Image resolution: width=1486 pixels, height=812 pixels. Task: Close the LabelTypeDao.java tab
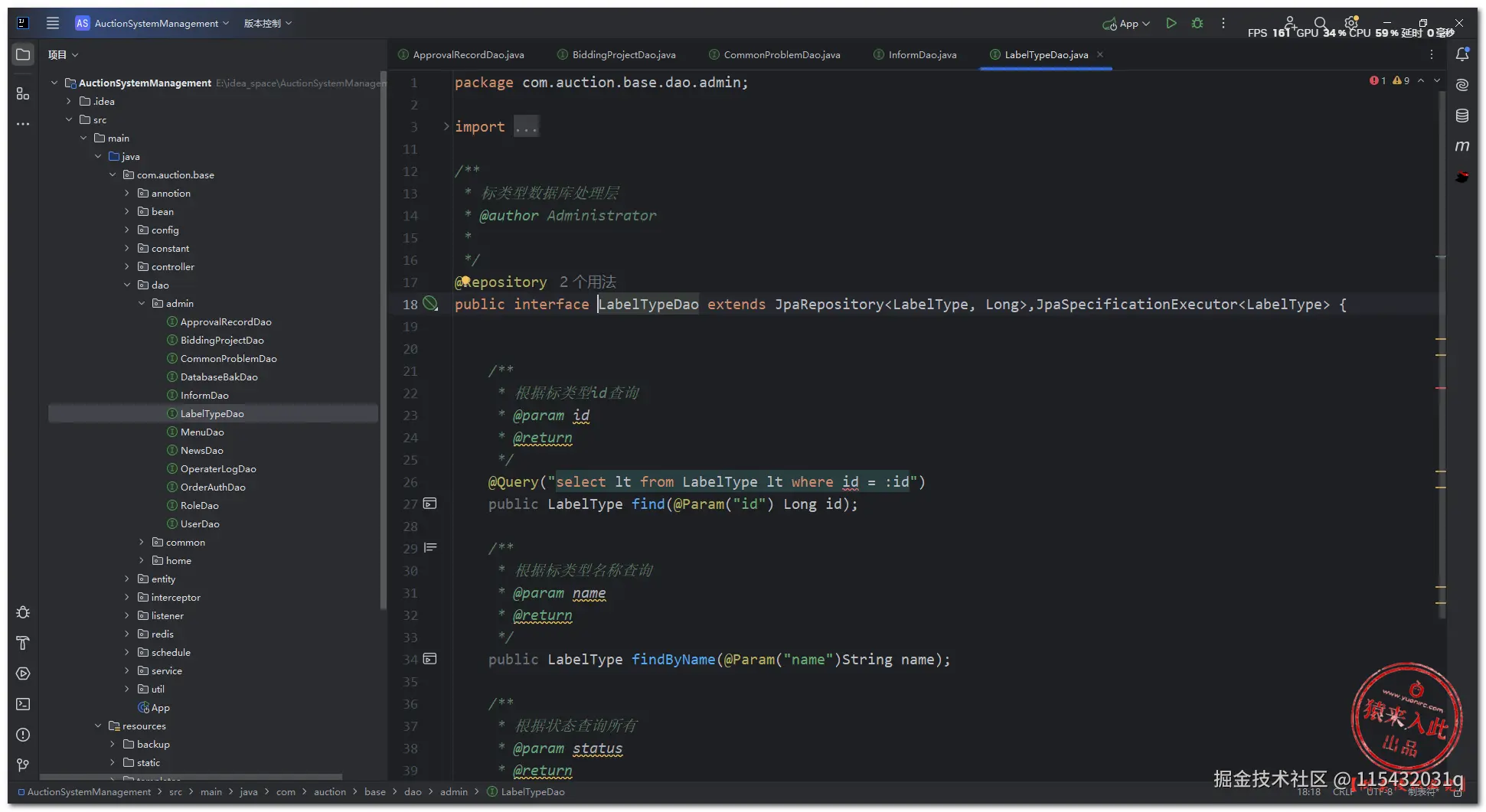pyautogui.click(x=1100, y=54)
